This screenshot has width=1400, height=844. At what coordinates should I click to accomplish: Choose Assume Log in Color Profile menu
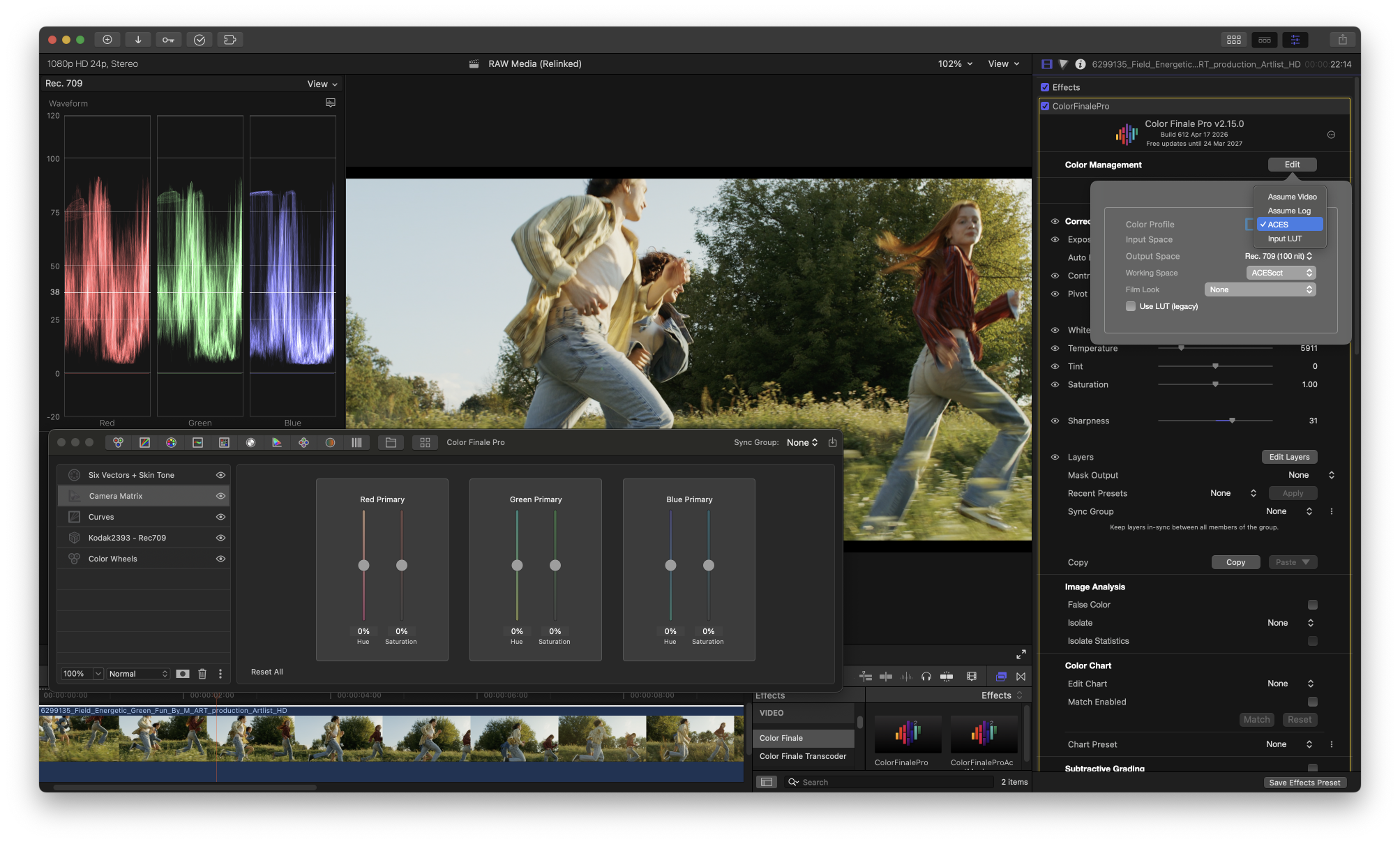tap(1291, 211)
